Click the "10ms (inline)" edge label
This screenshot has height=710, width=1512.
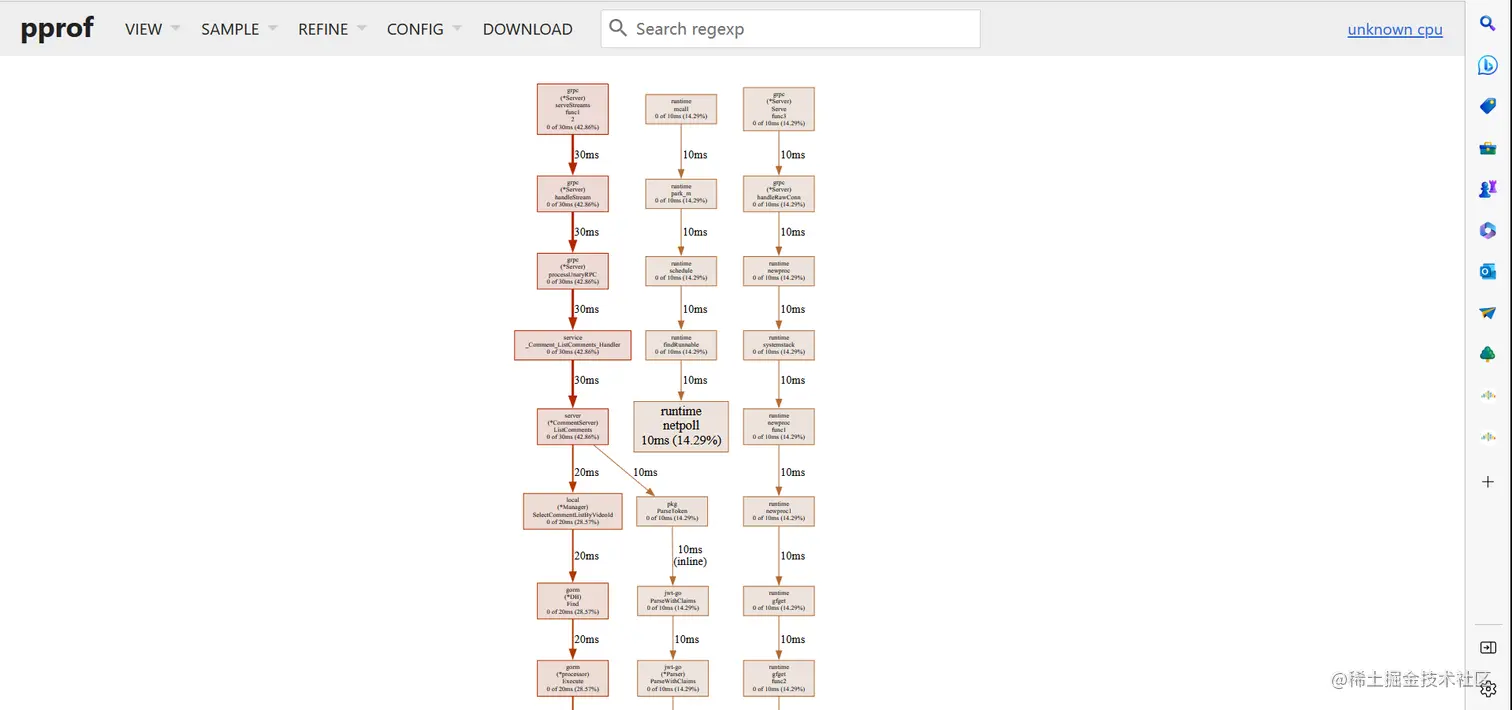[x=691, y=556]
